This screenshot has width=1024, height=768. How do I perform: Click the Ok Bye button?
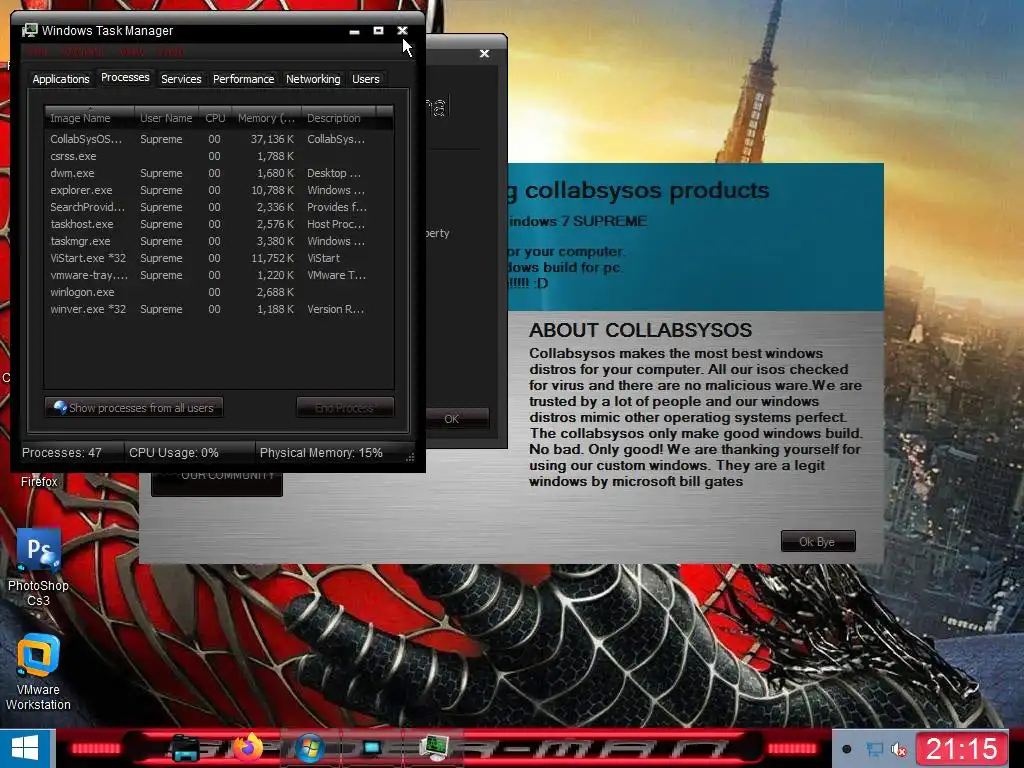point(818,541)
